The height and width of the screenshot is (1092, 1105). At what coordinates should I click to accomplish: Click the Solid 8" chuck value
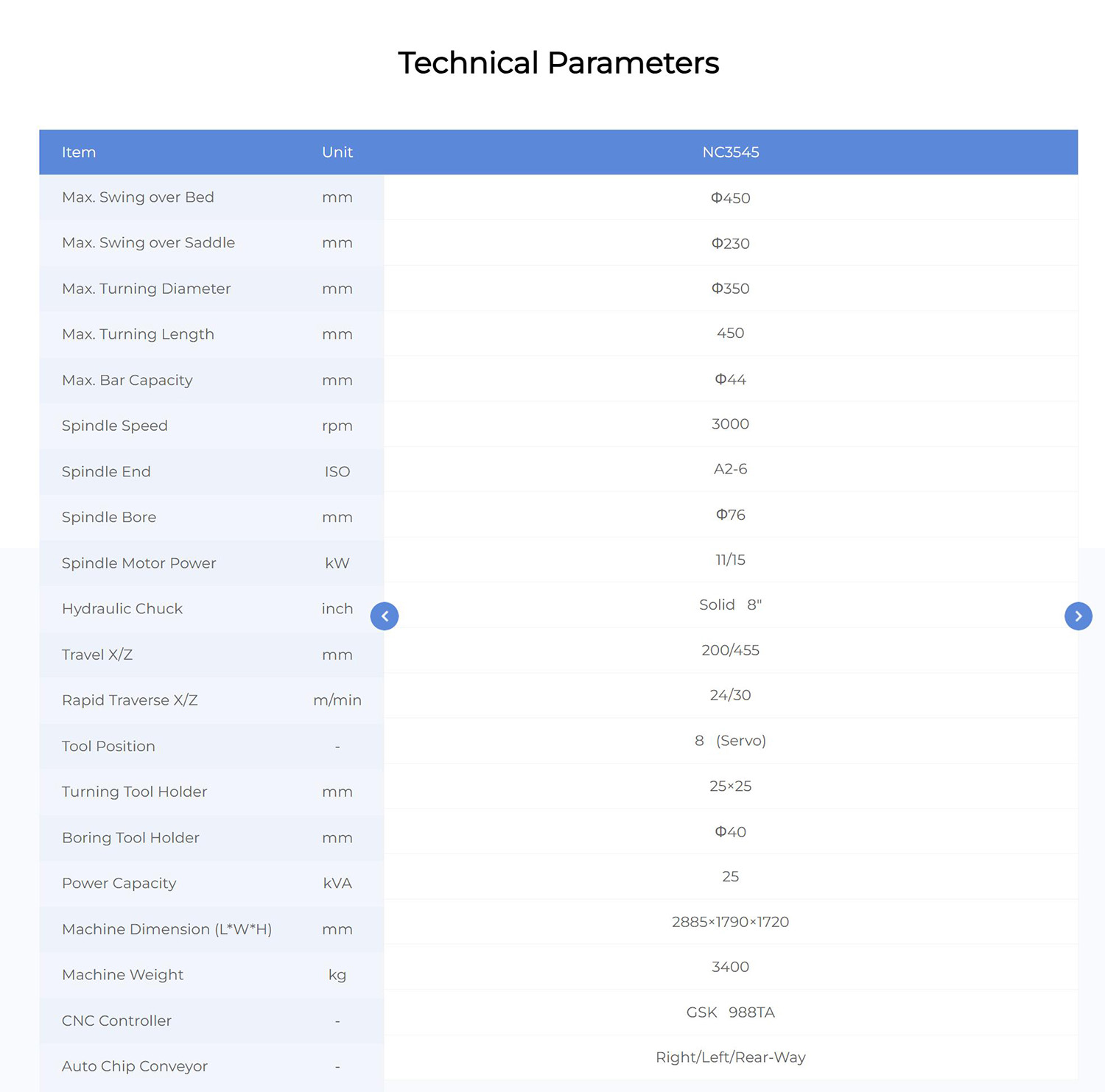click(x=730, y=605)
